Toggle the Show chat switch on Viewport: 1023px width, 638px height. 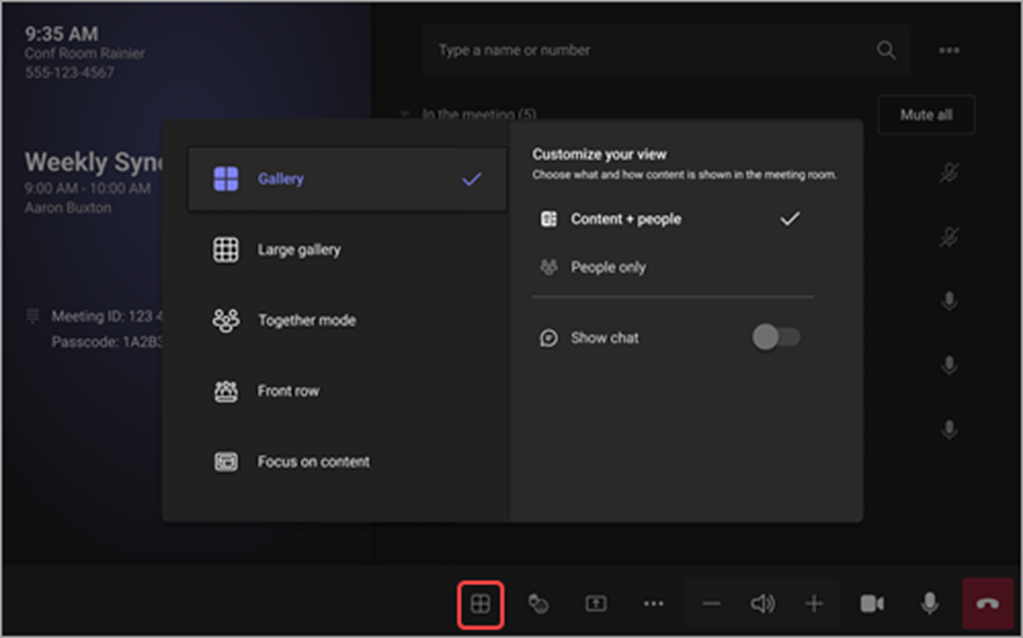[778, 338]
